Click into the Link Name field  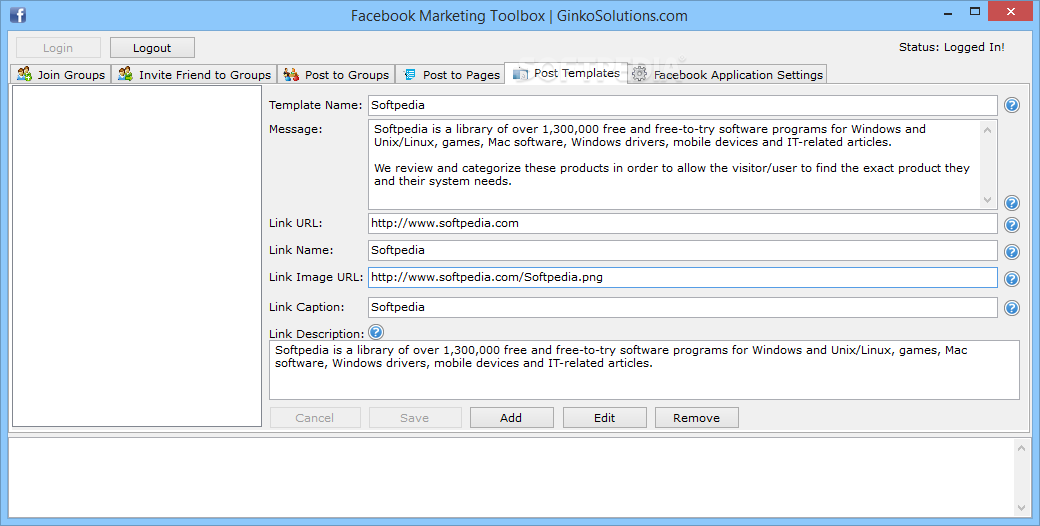coord(682,250)
